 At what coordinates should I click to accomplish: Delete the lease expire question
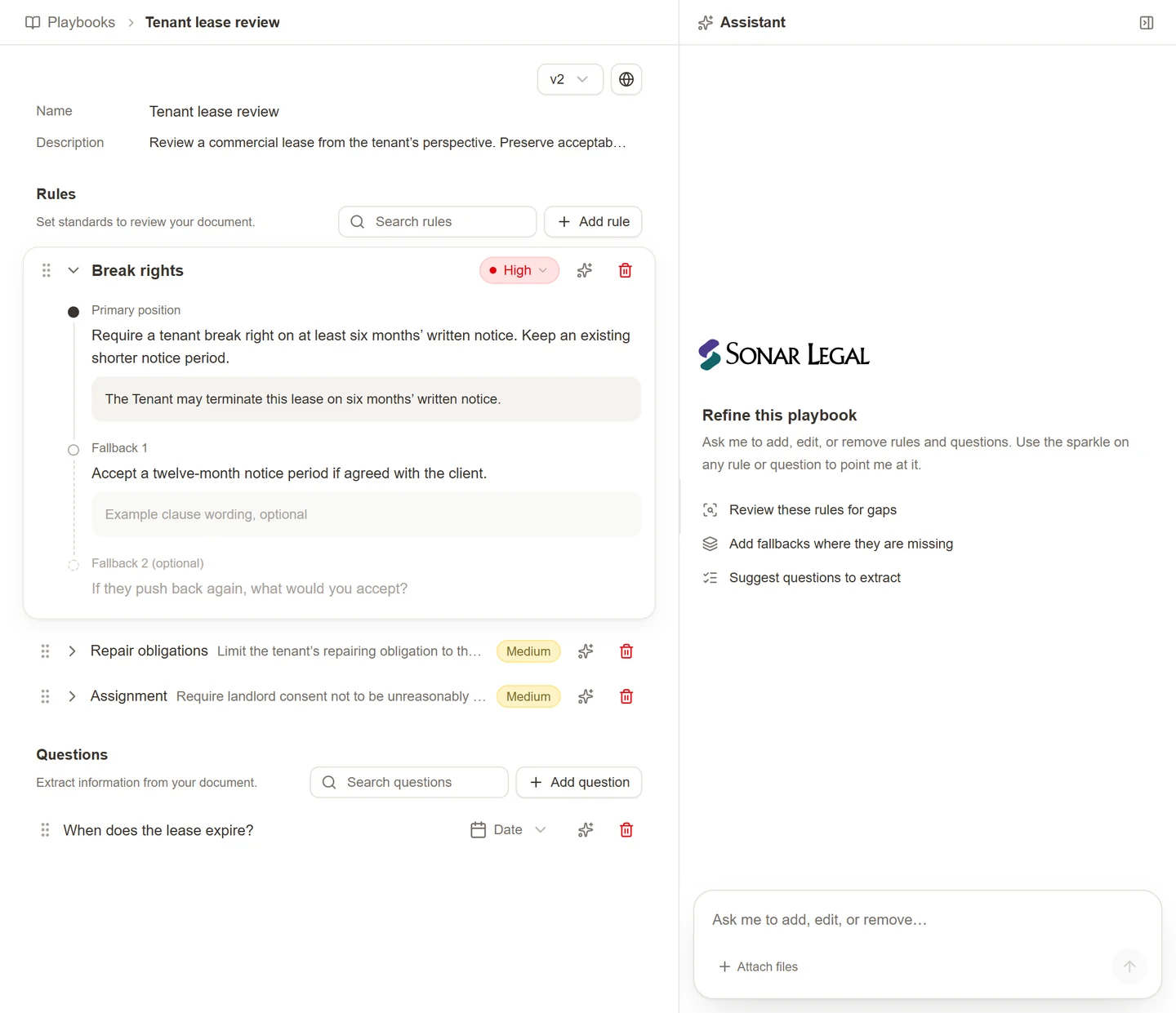626,830
